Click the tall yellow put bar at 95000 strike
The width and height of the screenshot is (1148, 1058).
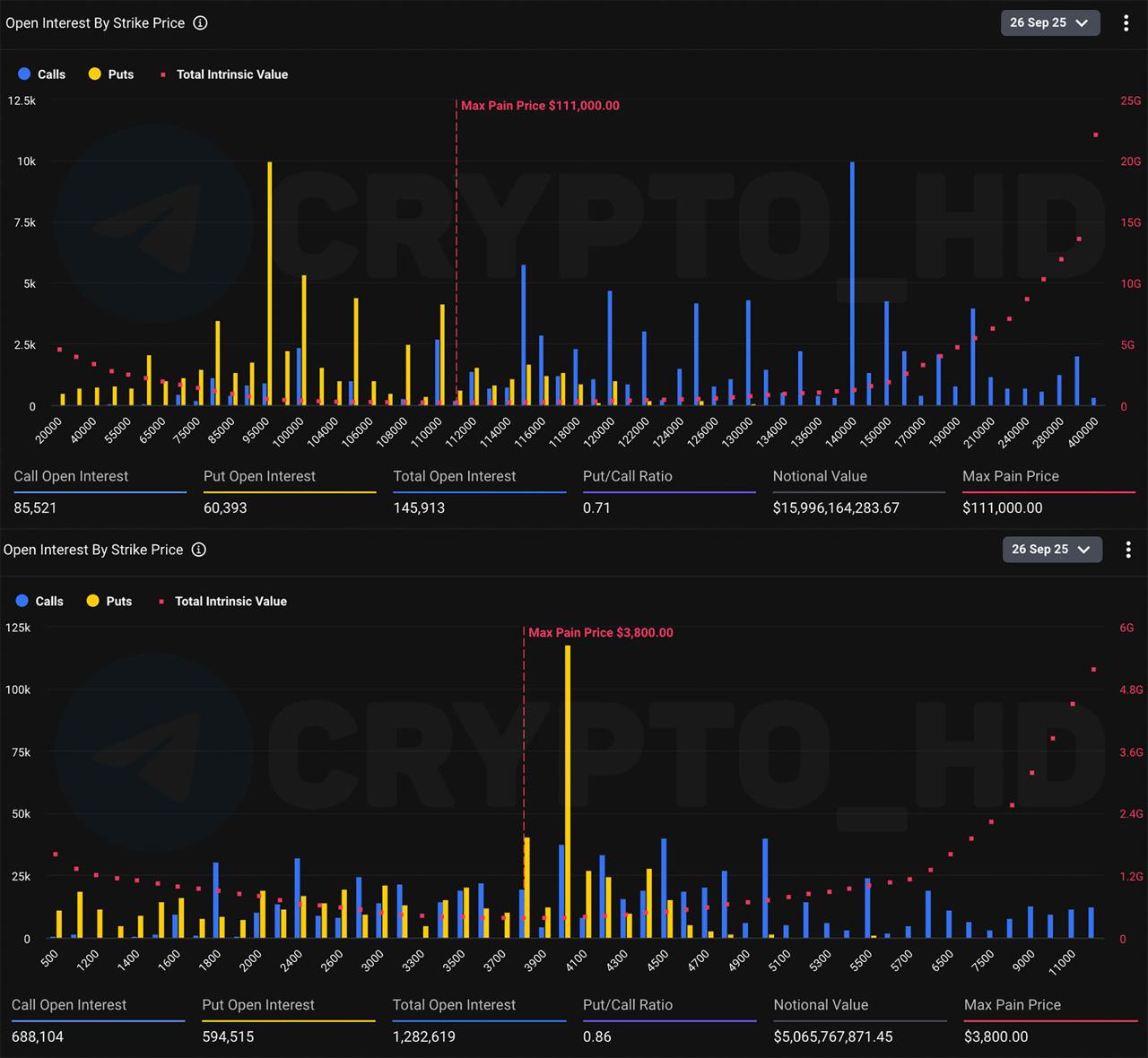coord(270,287)
